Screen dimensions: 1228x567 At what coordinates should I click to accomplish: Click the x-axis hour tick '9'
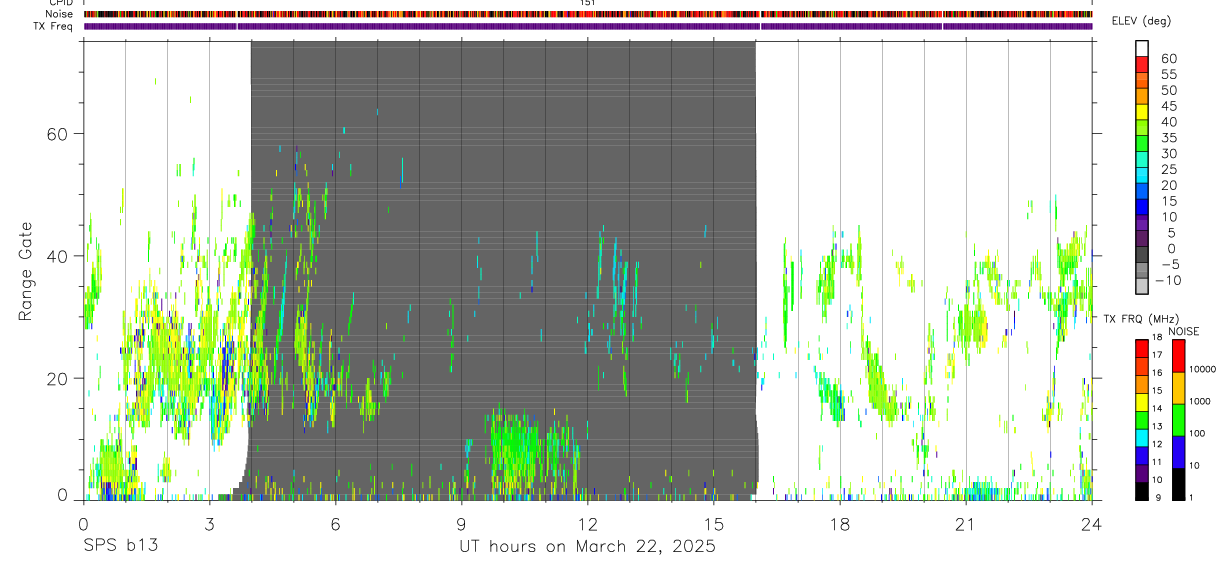click(x=462, y=524)
